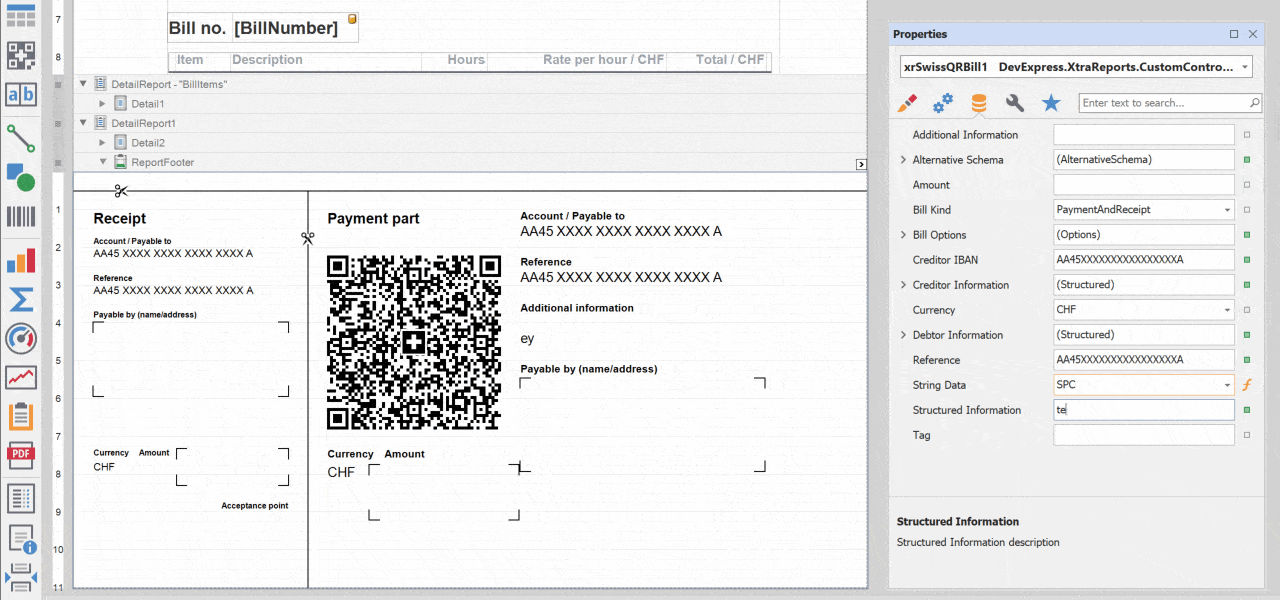Image resolution: width=1280 pixels, height=600 pixels.
Task: Select the 'Description' table header cell
Action: coord(324,60)
